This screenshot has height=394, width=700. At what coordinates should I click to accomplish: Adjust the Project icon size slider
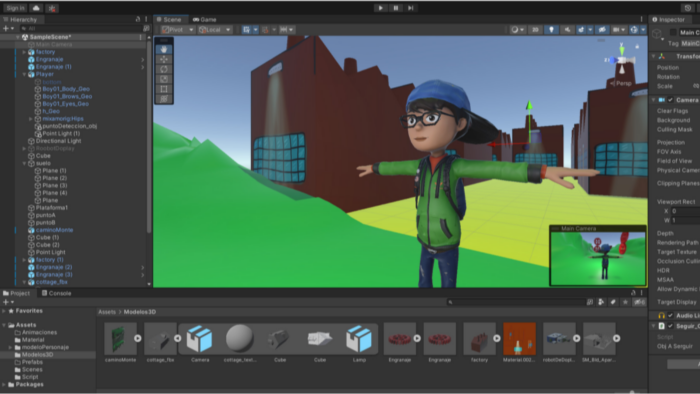pyautogui.click(x=632, y=392)
